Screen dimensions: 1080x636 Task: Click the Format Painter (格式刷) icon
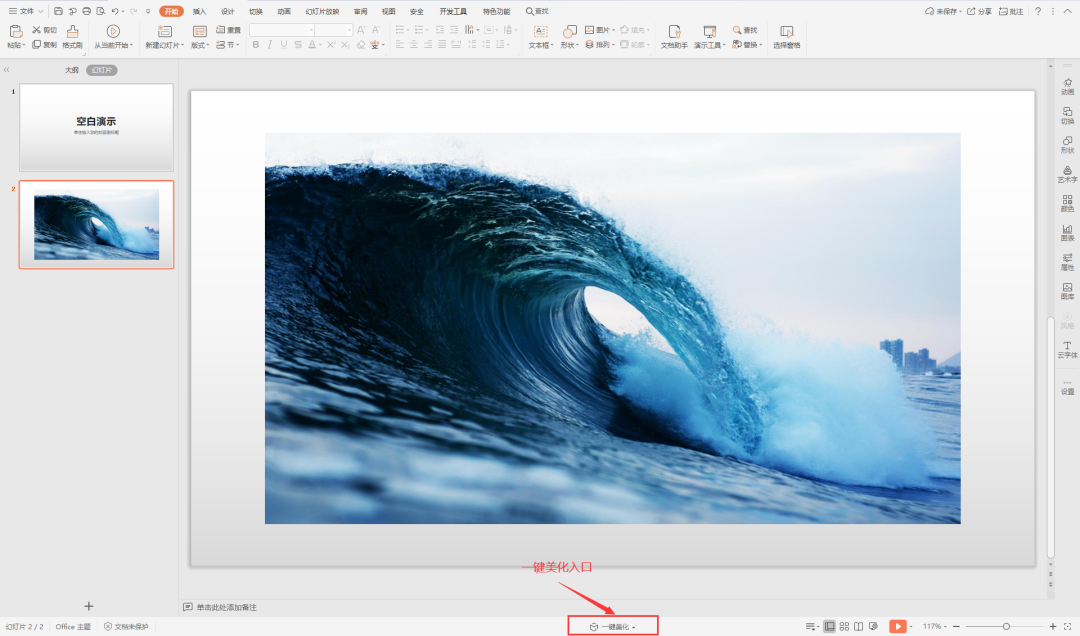72,36
